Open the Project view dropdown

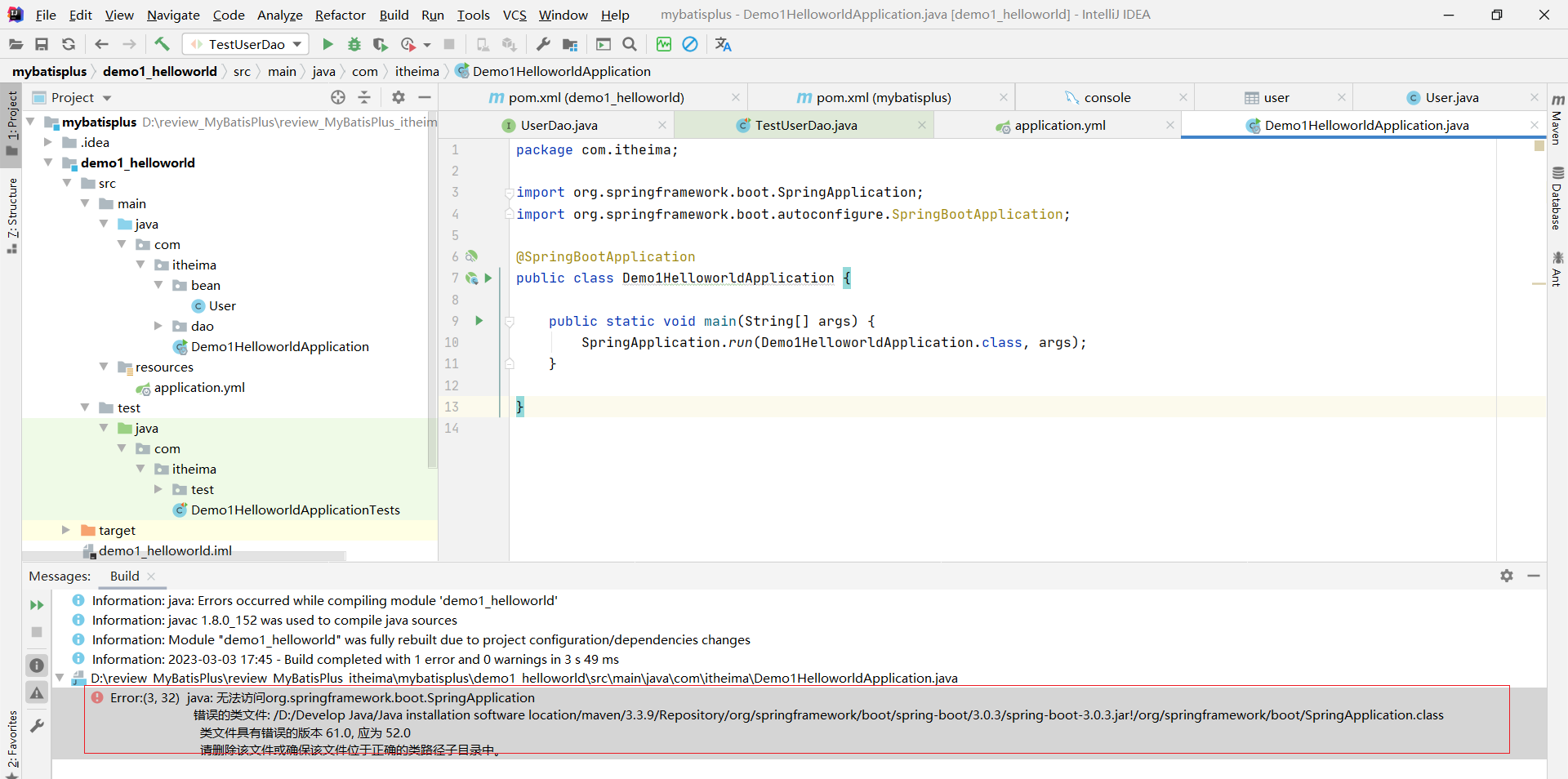click(x=107, y=98)
